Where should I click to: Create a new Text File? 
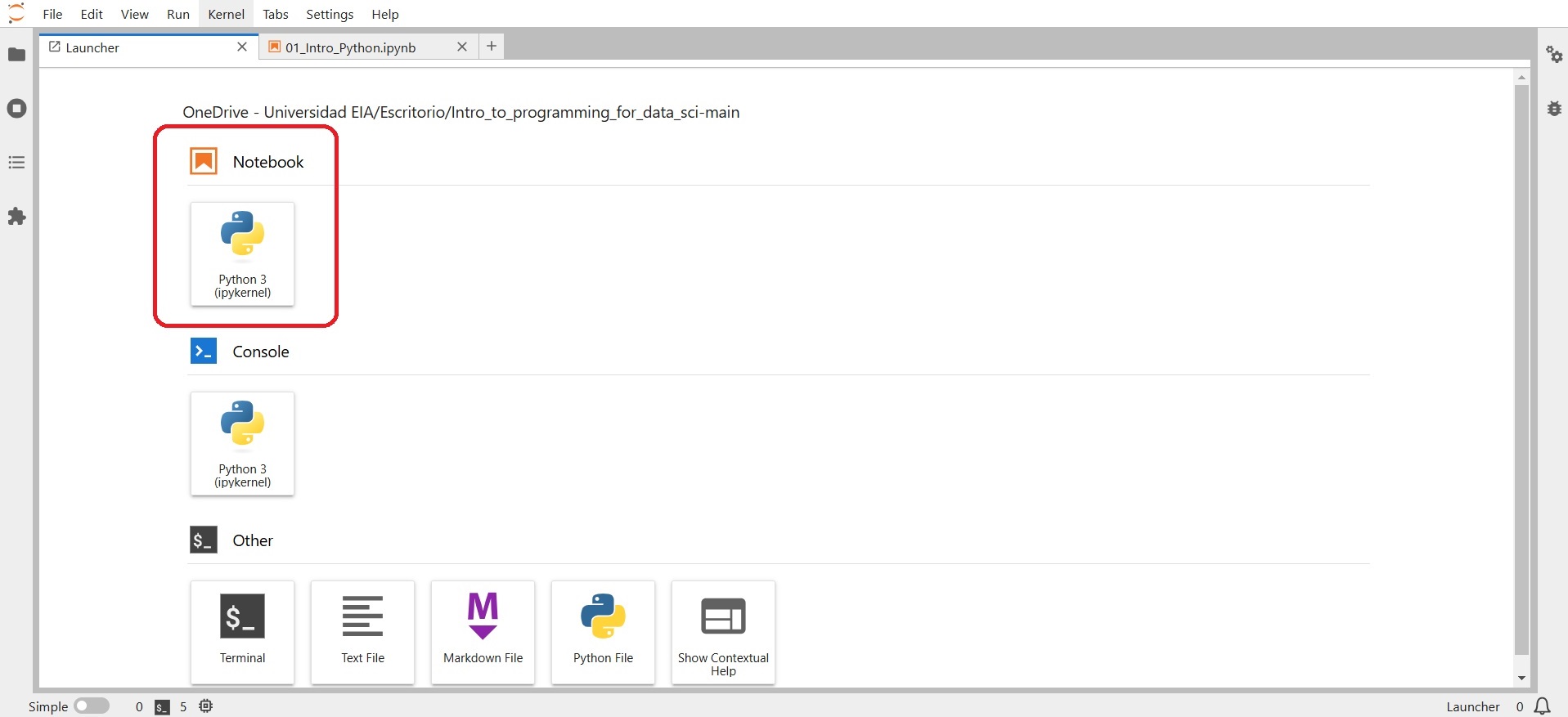pyautogui.click(x=362, y=632)
